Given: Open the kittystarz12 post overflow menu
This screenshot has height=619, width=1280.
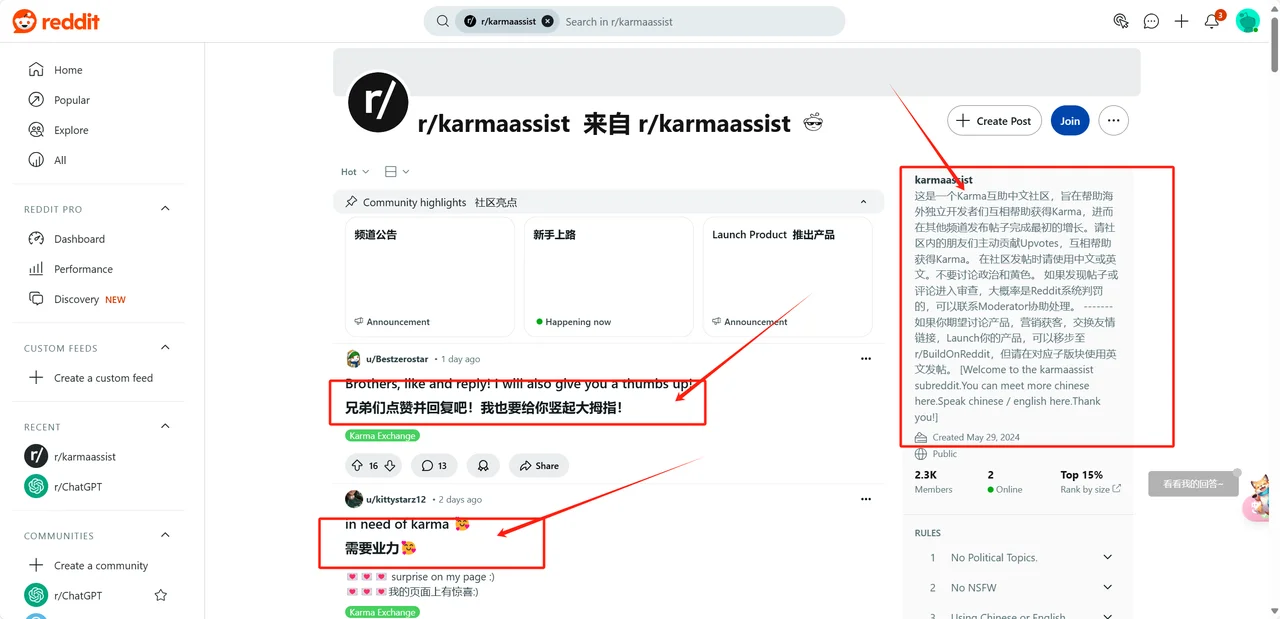Looking at the screenshot, I should (866, 499).
